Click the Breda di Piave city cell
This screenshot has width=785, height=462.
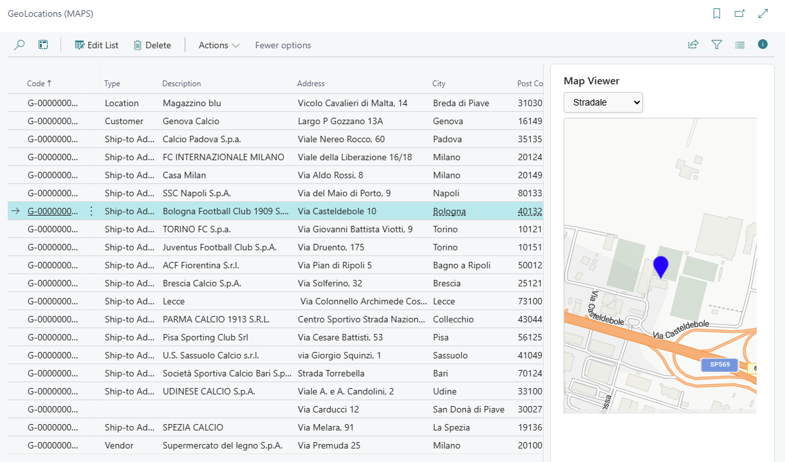tap(461, 103)
